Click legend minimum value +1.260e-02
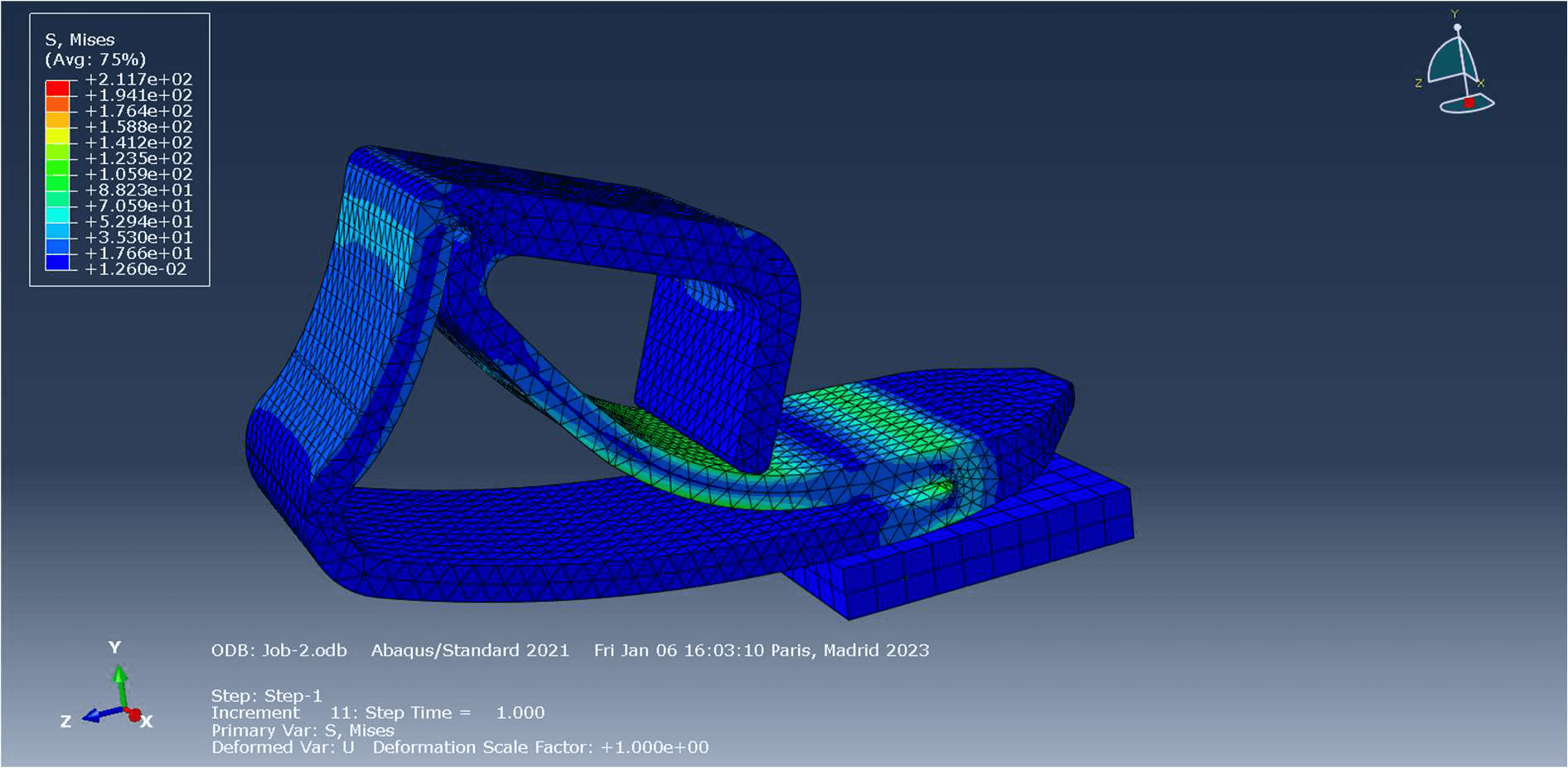Viewport: 1568px width, 768px height. point(136,269)
